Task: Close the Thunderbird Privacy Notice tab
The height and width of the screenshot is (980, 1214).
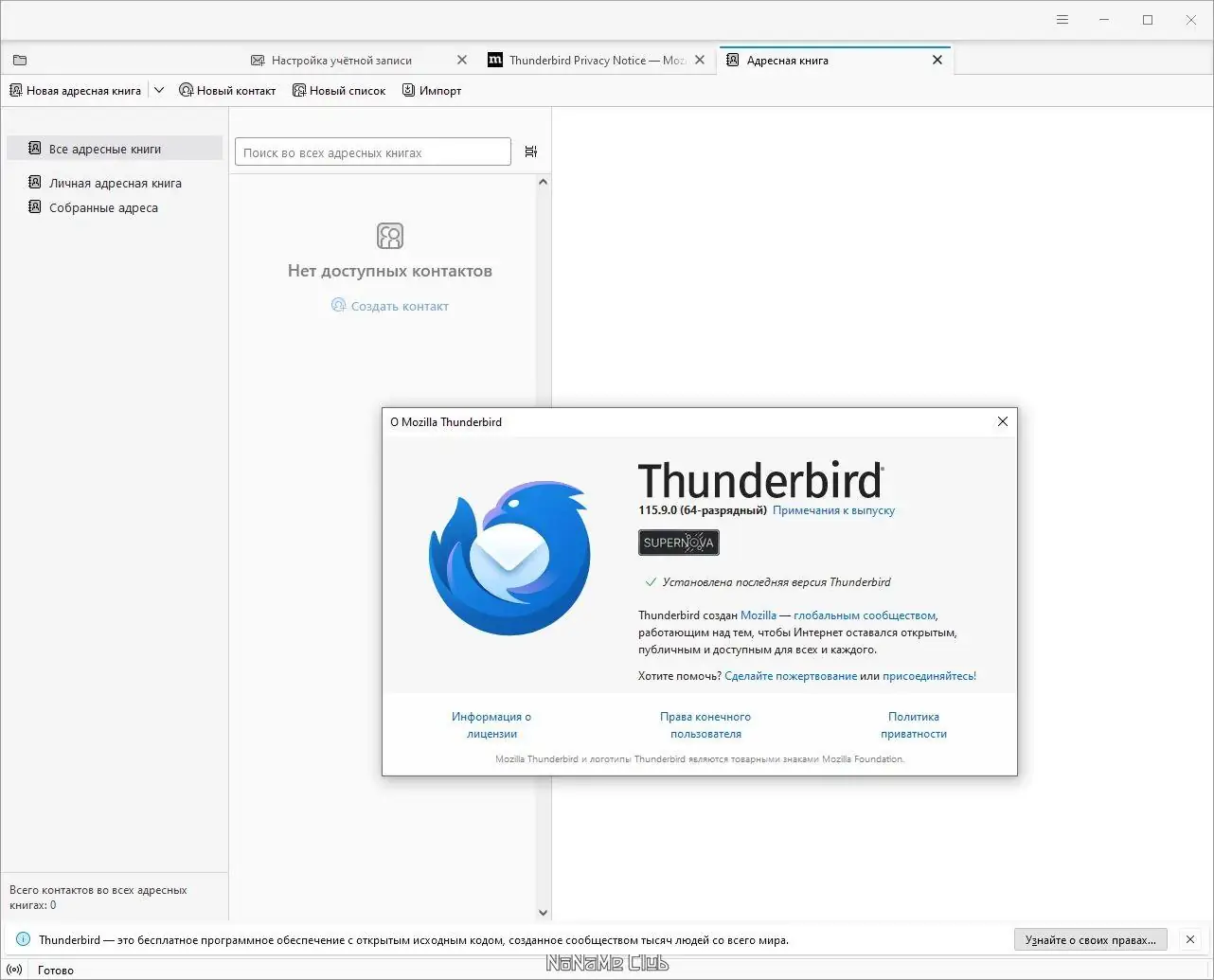Action: click(700, 60)
